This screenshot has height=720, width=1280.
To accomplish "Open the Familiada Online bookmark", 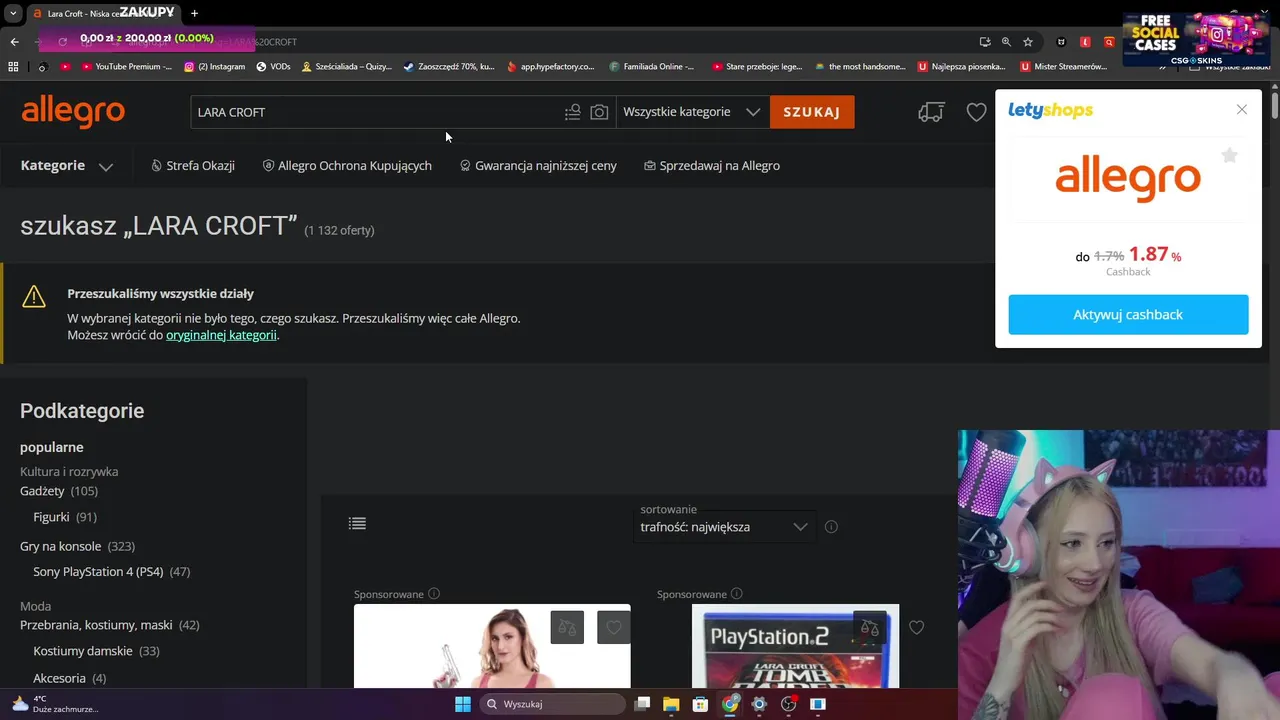I will [651, 66].
